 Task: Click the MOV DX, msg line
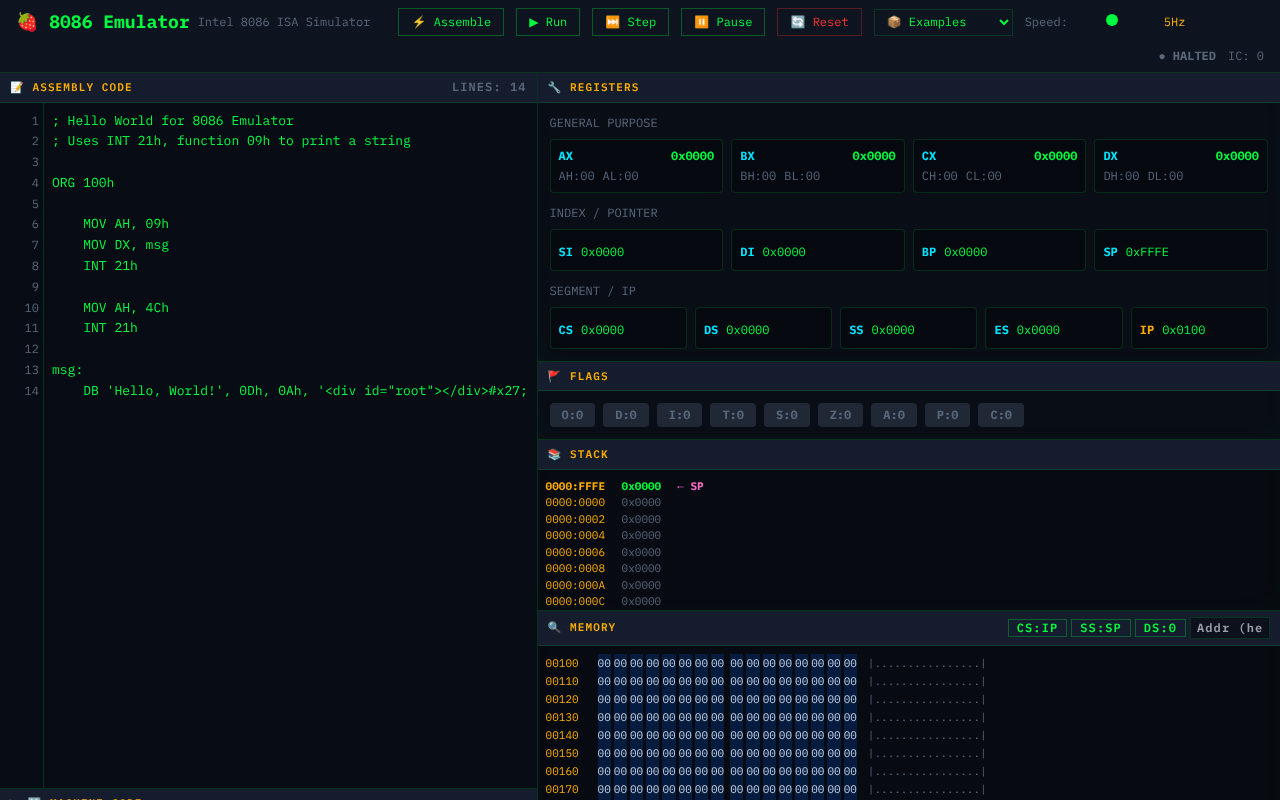tap(126, 245)
